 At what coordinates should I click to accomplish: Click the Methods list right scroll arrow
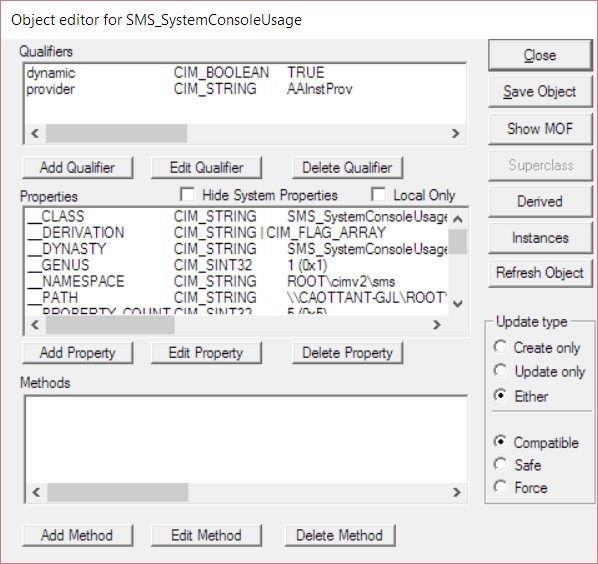[x=457, y=492]
